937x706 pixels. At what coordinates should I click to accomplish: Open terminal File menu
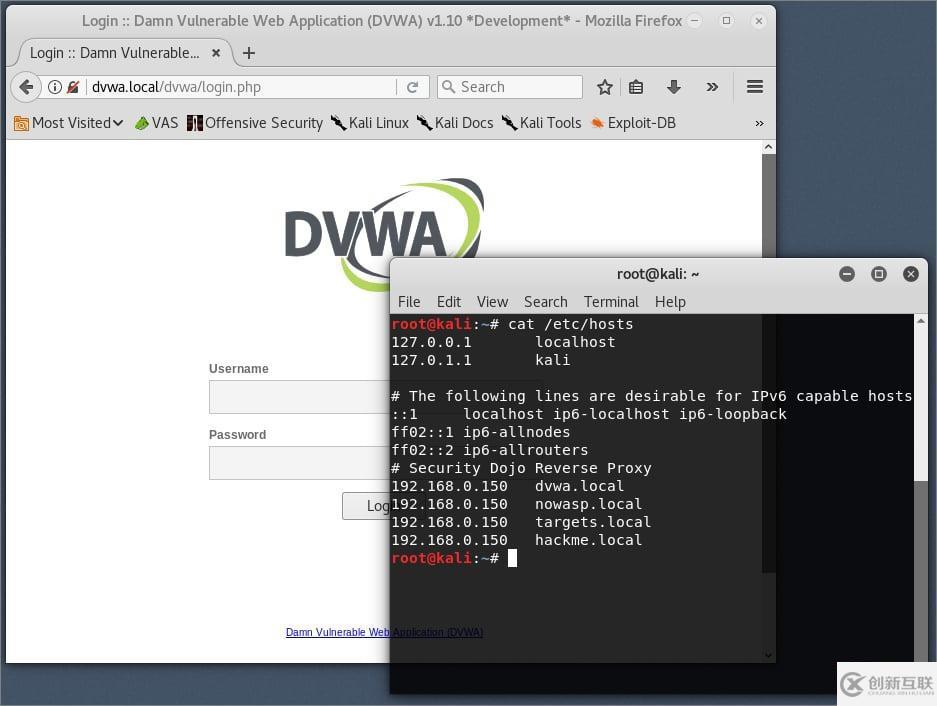[x=409, y=302]
